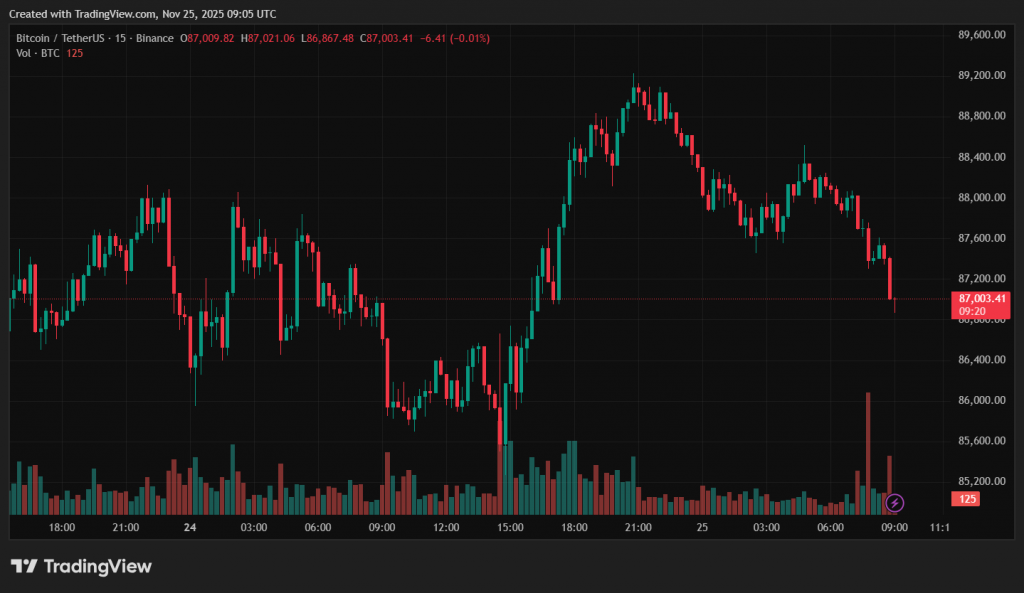Click the purple lightning bolt icon
This screenshot has width=1024, height=593.
[895, 502]
